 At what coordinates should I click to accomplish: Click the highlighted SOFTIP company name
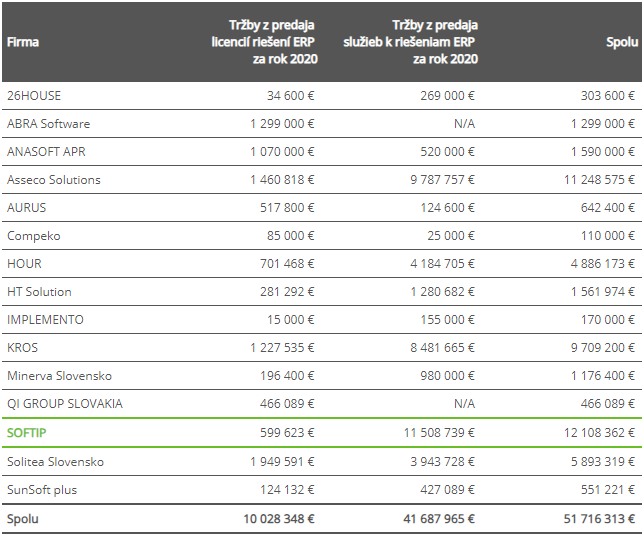[27, 434]
